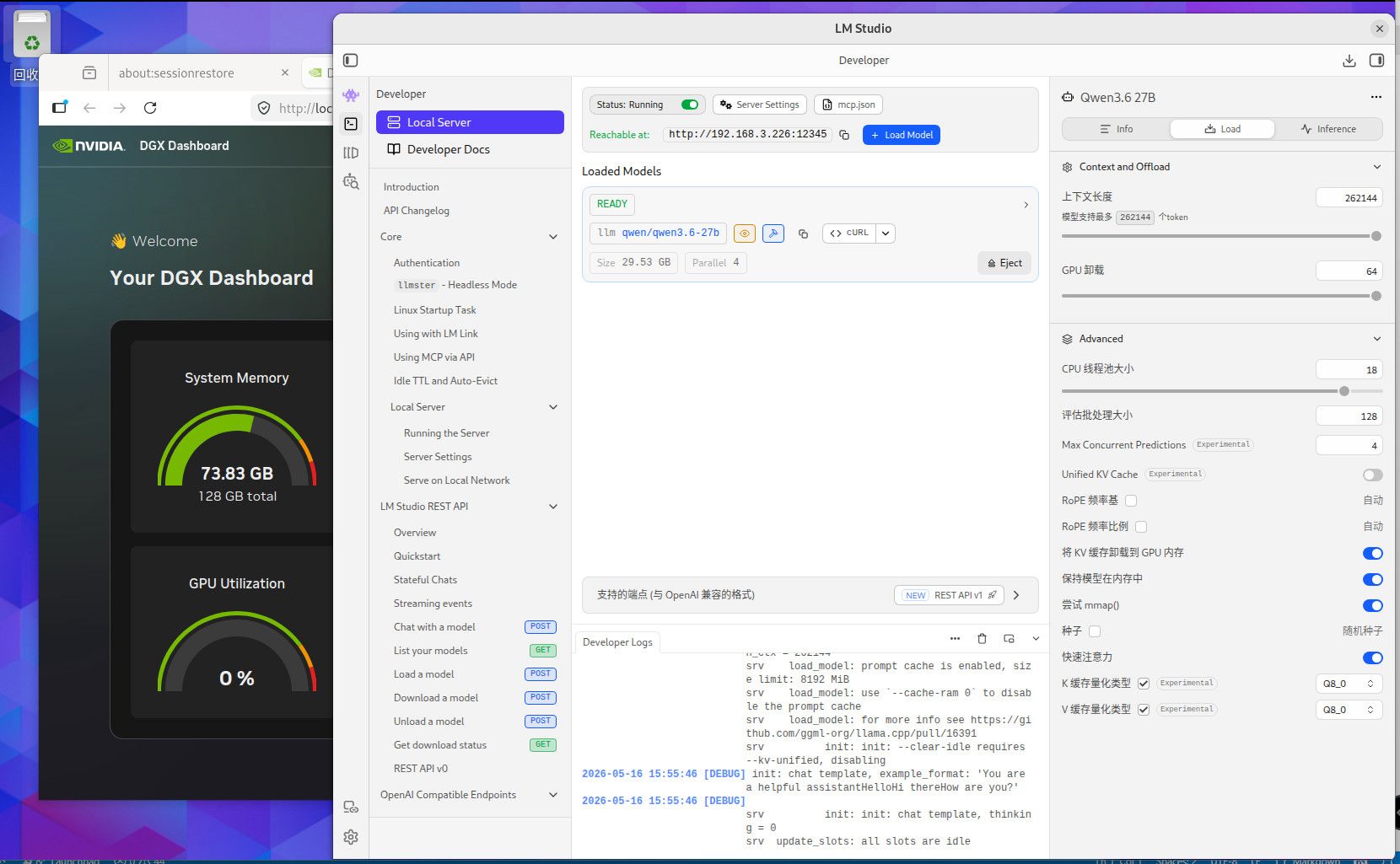Open the cURL code snippet dropdown arrow
The image size is (1400, 864).
click(x=886, y=233)
